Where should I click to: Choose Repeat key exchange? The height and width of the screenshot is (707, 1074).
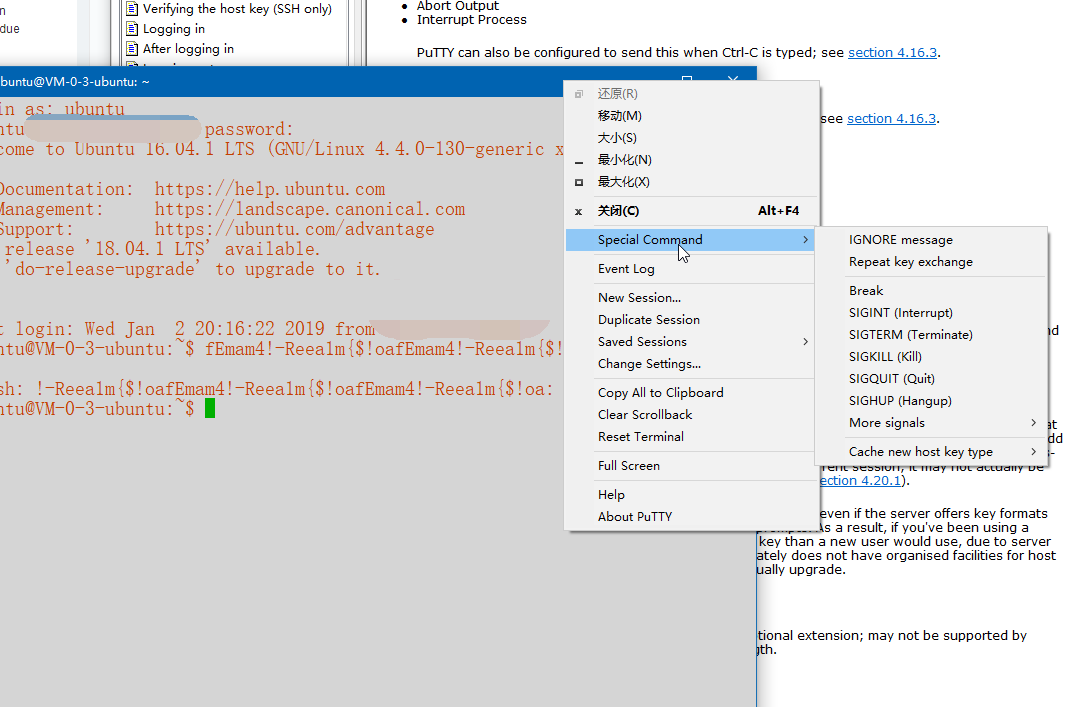932,262
